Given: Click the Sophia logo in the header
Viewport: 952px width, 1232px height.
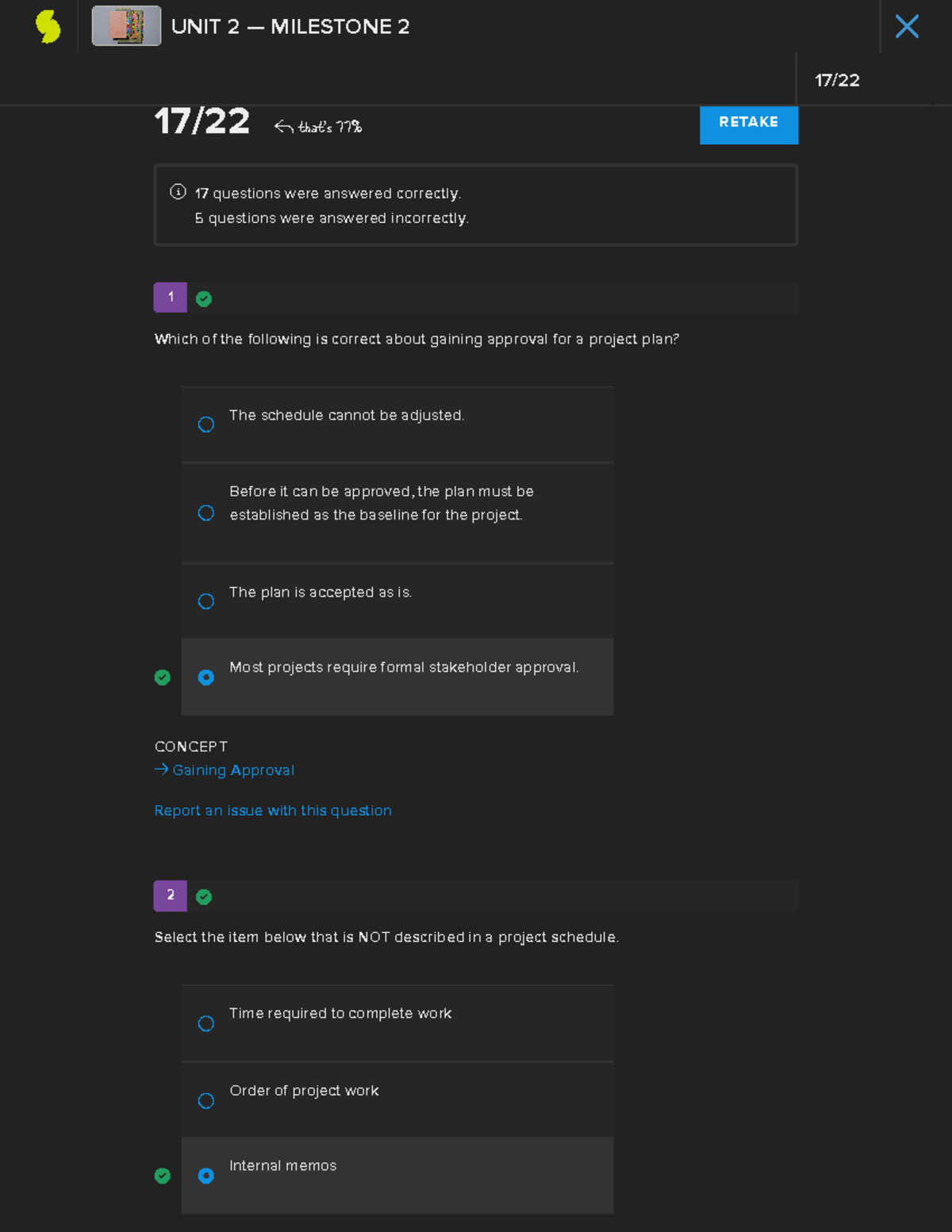Looking at the screenshot, I should pyautogui.click(x=47, y=26).
